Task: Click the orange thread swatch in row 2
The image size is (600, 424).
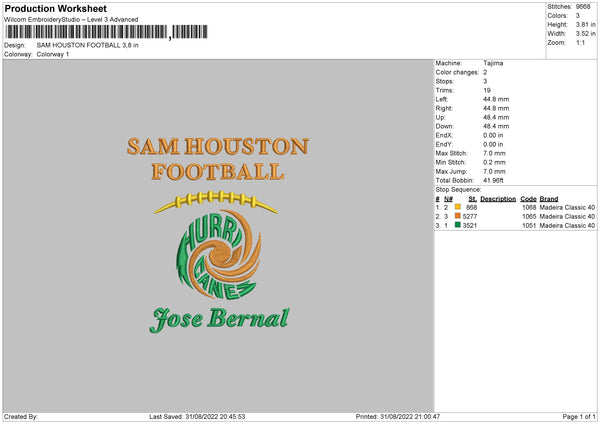Action: [x=458, y=216]
